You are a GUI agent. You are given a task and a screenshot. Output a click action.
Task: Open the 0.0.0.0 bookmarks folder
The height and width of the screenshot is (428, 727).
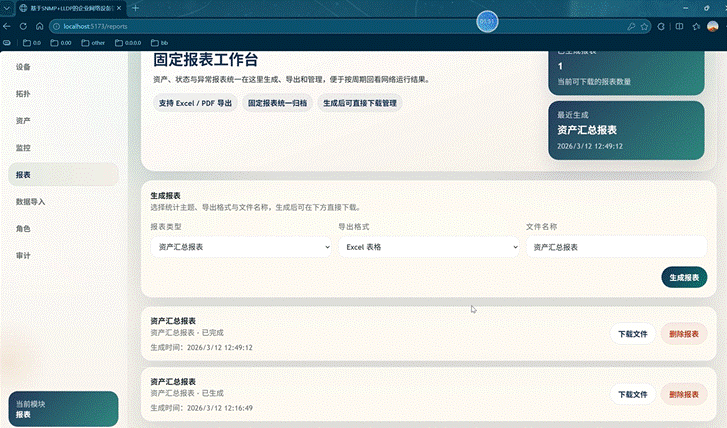pyautogui.click(x=128, y=43)
